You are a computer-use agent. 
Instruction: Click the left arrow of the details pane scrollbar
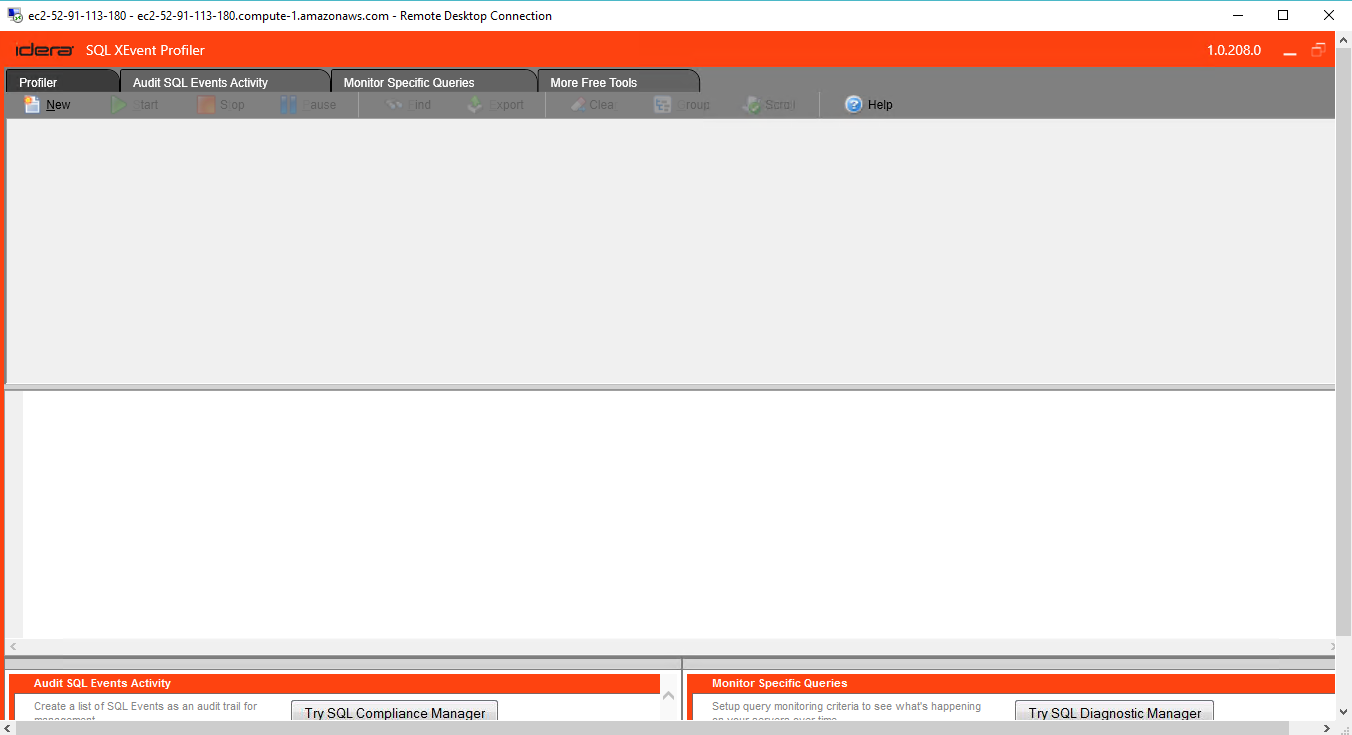click(12, 647)
